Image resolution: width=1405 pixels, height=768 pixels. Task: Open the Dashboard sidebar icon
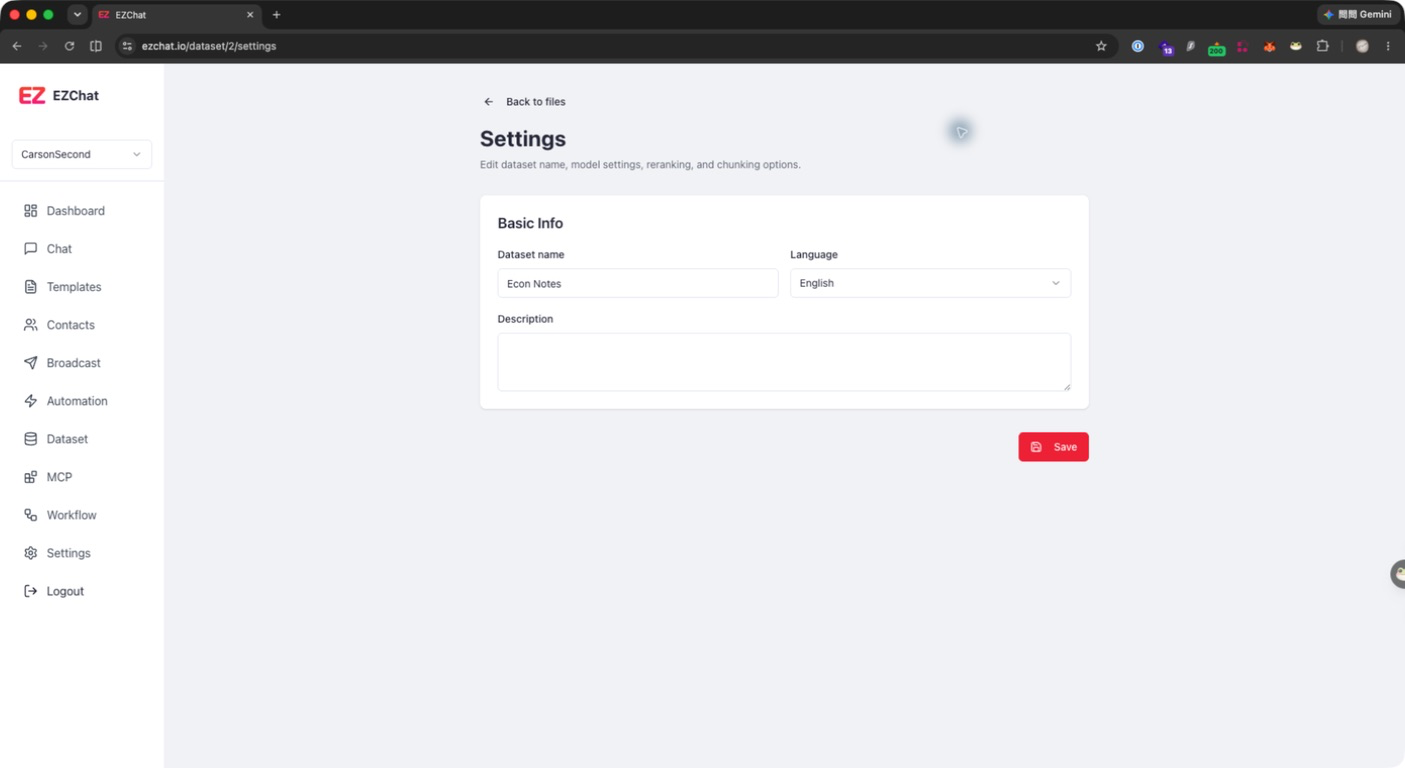point(30,211)
